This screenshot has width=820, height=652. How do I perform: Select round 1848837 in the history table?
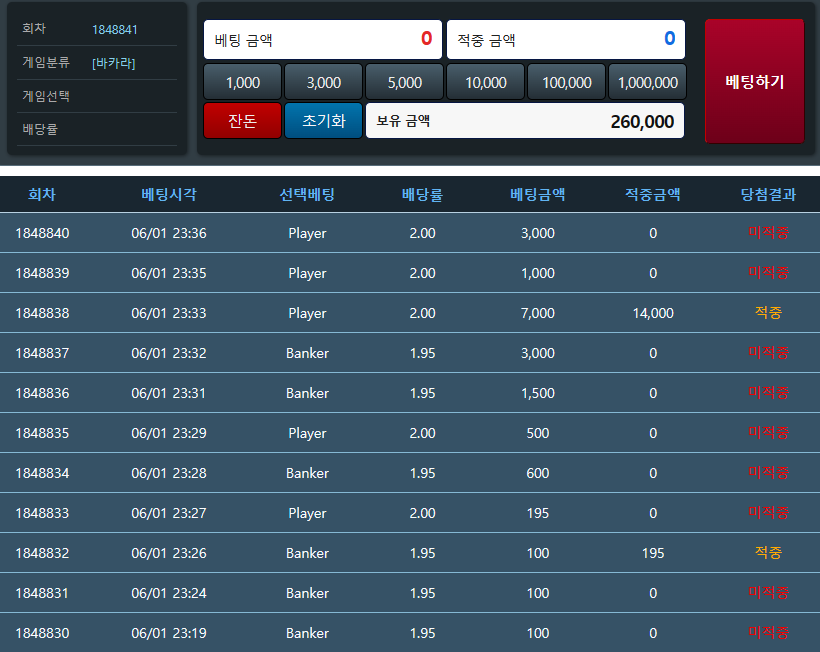42,353
